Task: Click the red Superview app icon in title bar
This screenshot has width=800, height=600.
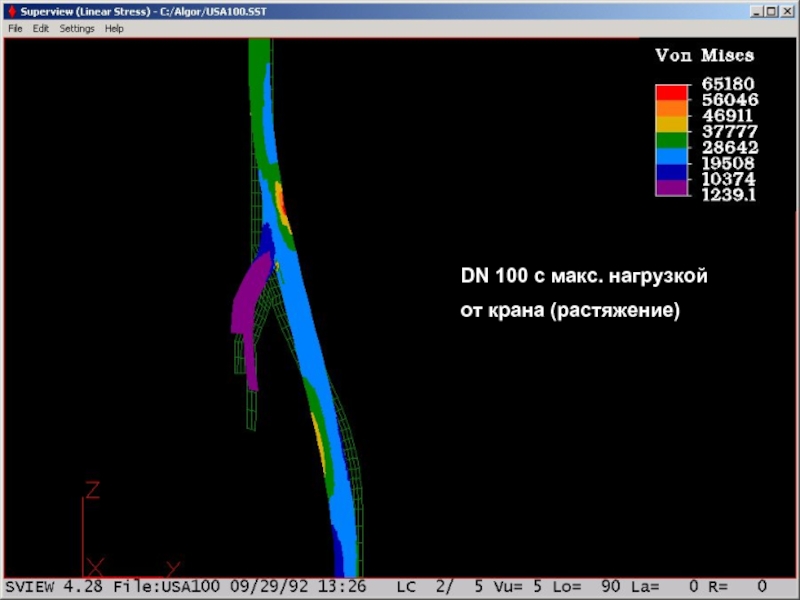Action: tap(11, 11)
